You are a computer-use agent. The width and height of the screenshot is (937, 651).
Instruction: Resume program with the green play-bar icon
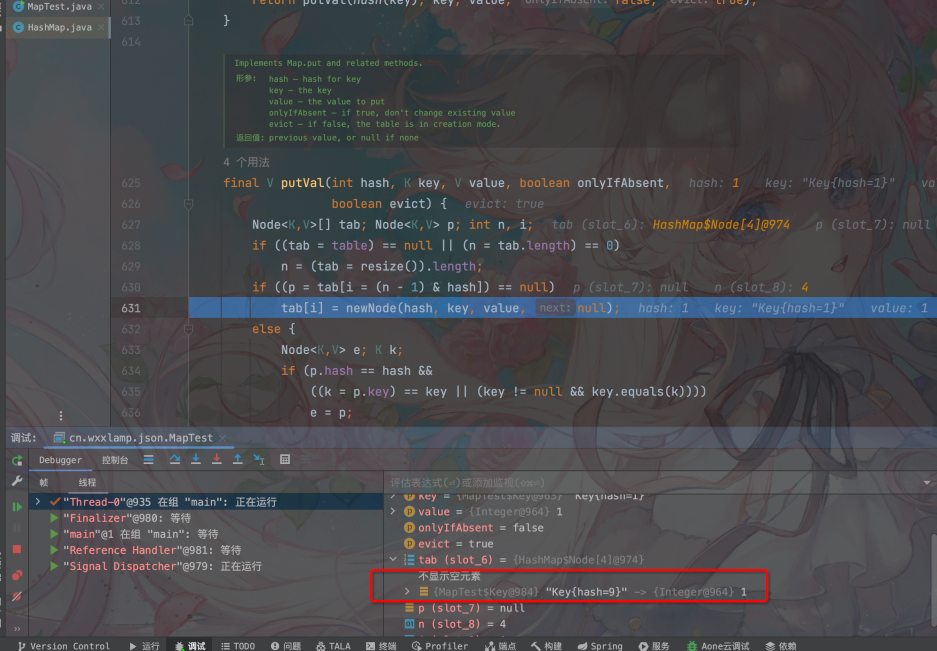coord(17,507)
